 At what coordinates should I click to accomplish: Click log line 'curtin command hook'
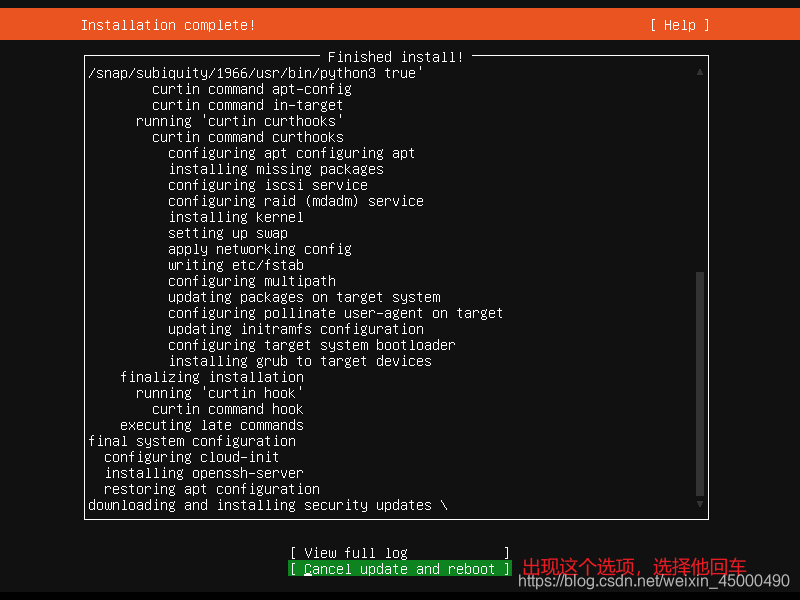coord(228,409)
